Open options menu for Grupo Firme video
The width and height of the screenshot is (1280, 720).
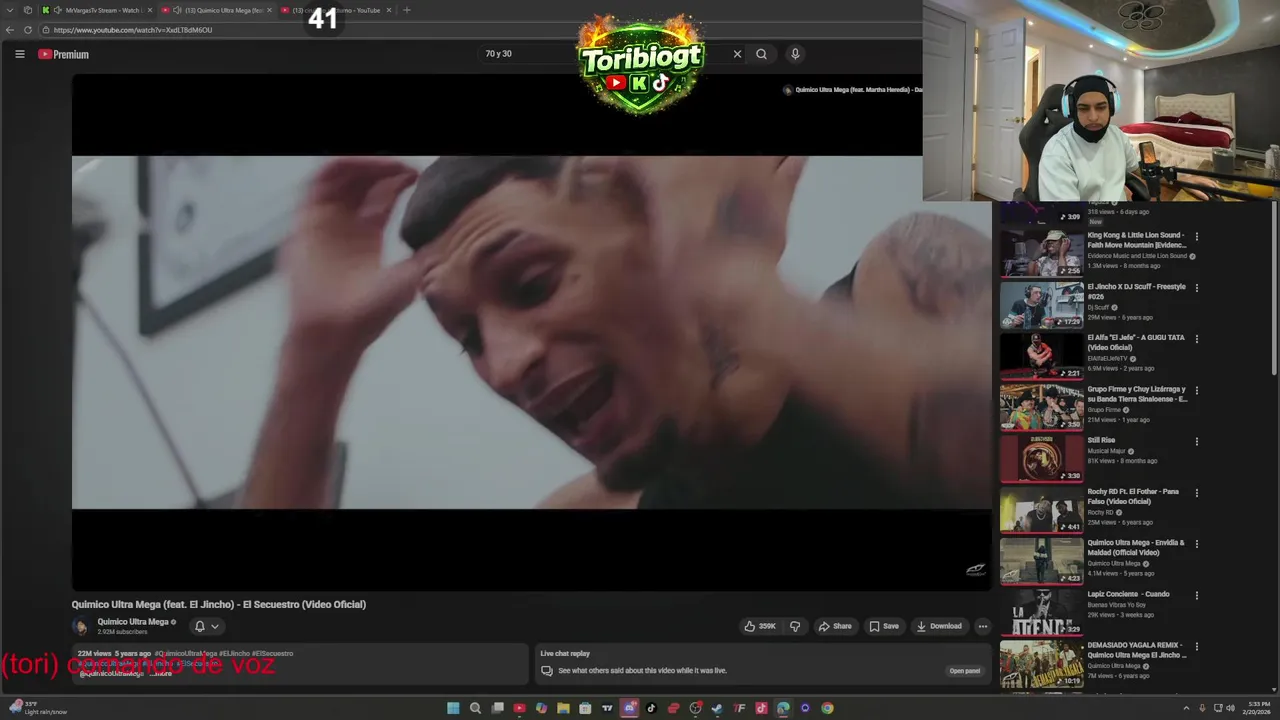click(1196, 390)
